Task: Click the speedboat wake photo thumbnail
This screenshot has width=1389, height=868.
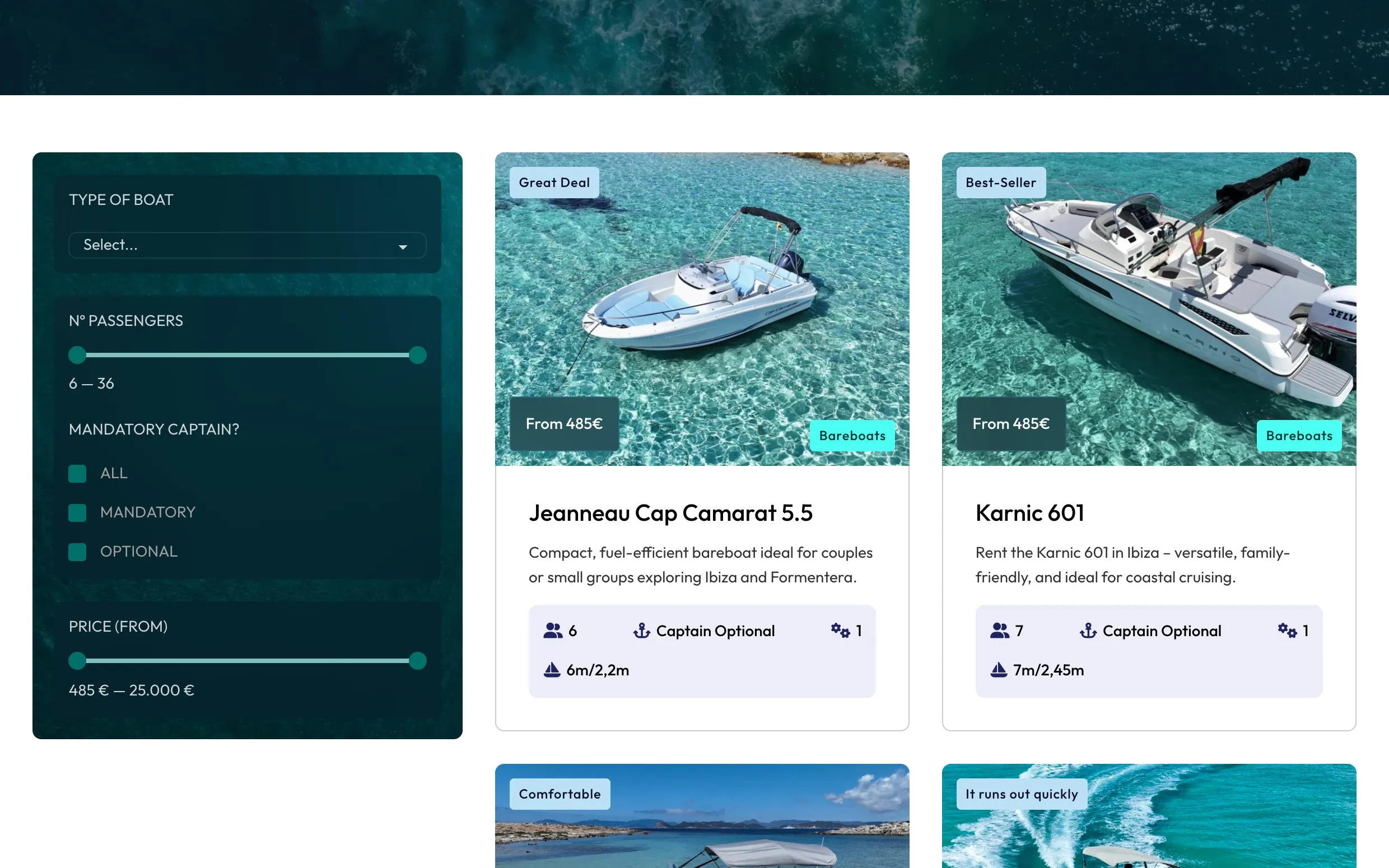Action: coord(1149,816)
